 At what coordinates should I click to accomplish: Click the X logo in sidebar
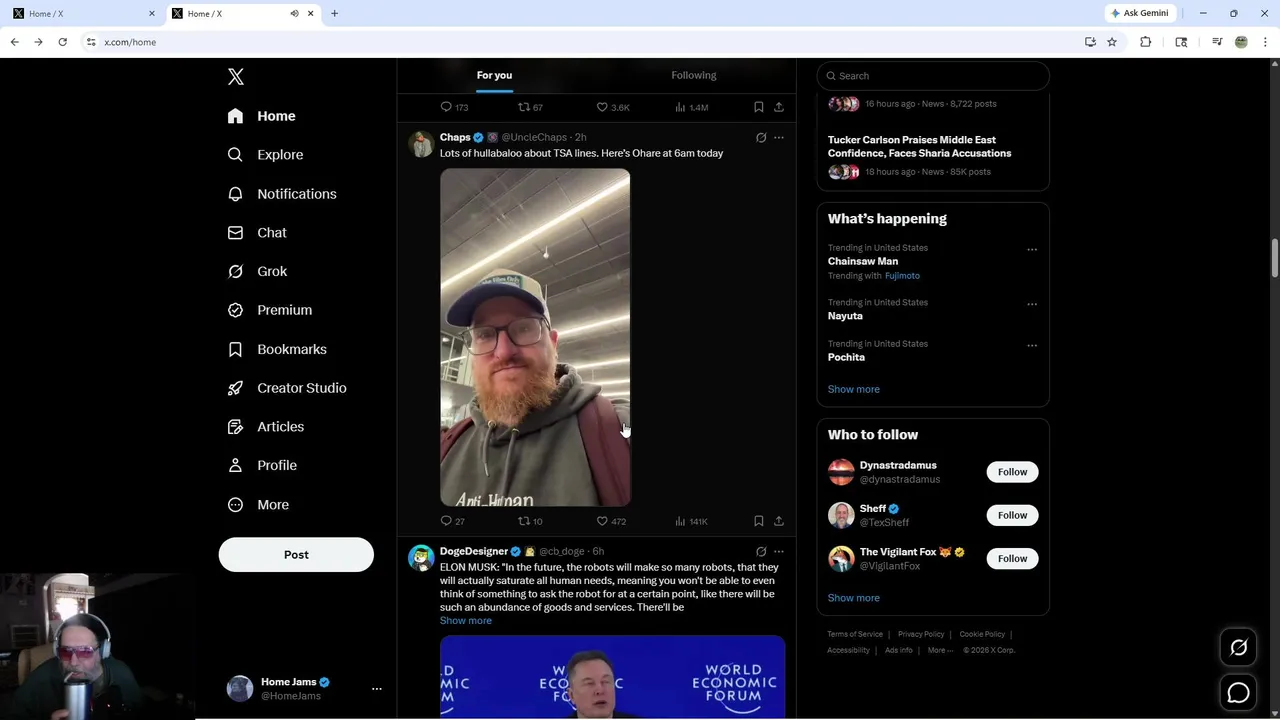click(x=235, y=77)
